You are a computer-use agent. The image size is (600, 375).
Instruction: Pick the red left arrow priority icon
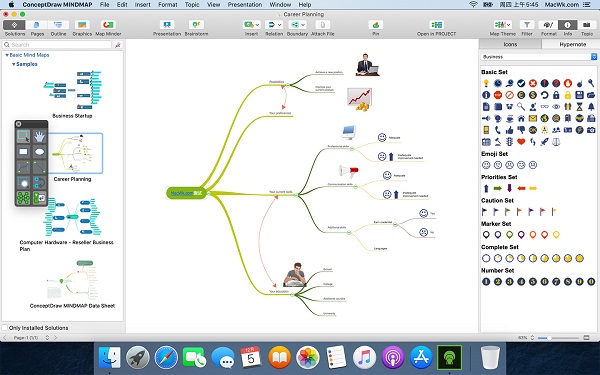pos(521,188)
